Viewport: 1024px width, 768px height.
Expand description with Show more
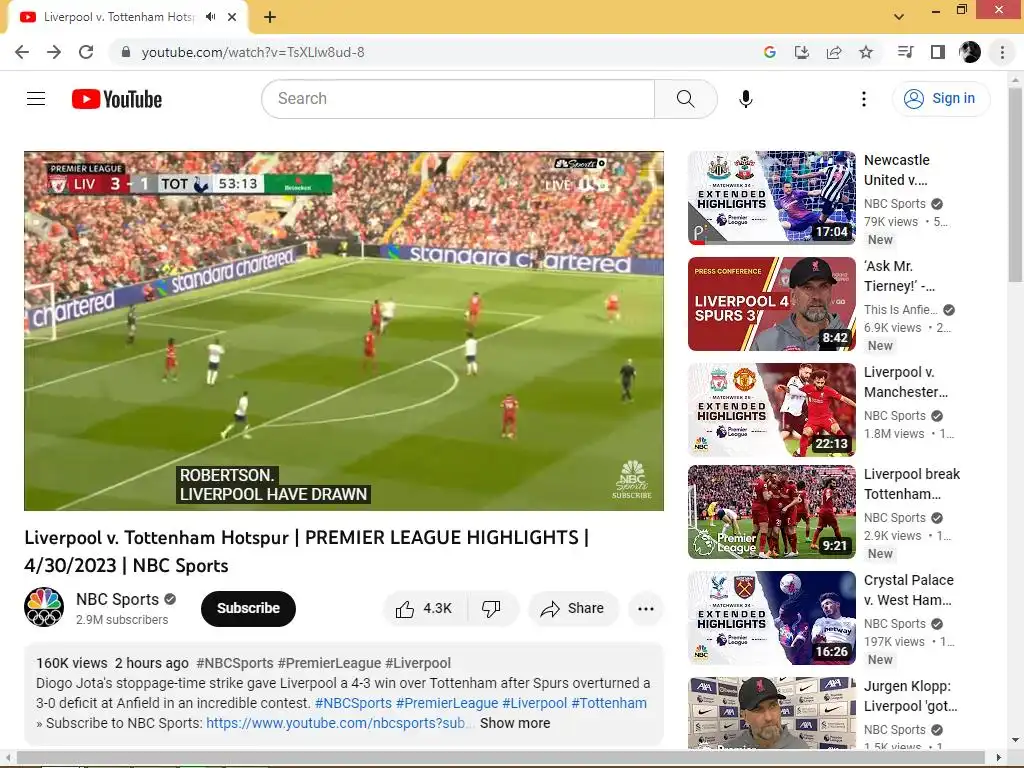coord(515,723)
